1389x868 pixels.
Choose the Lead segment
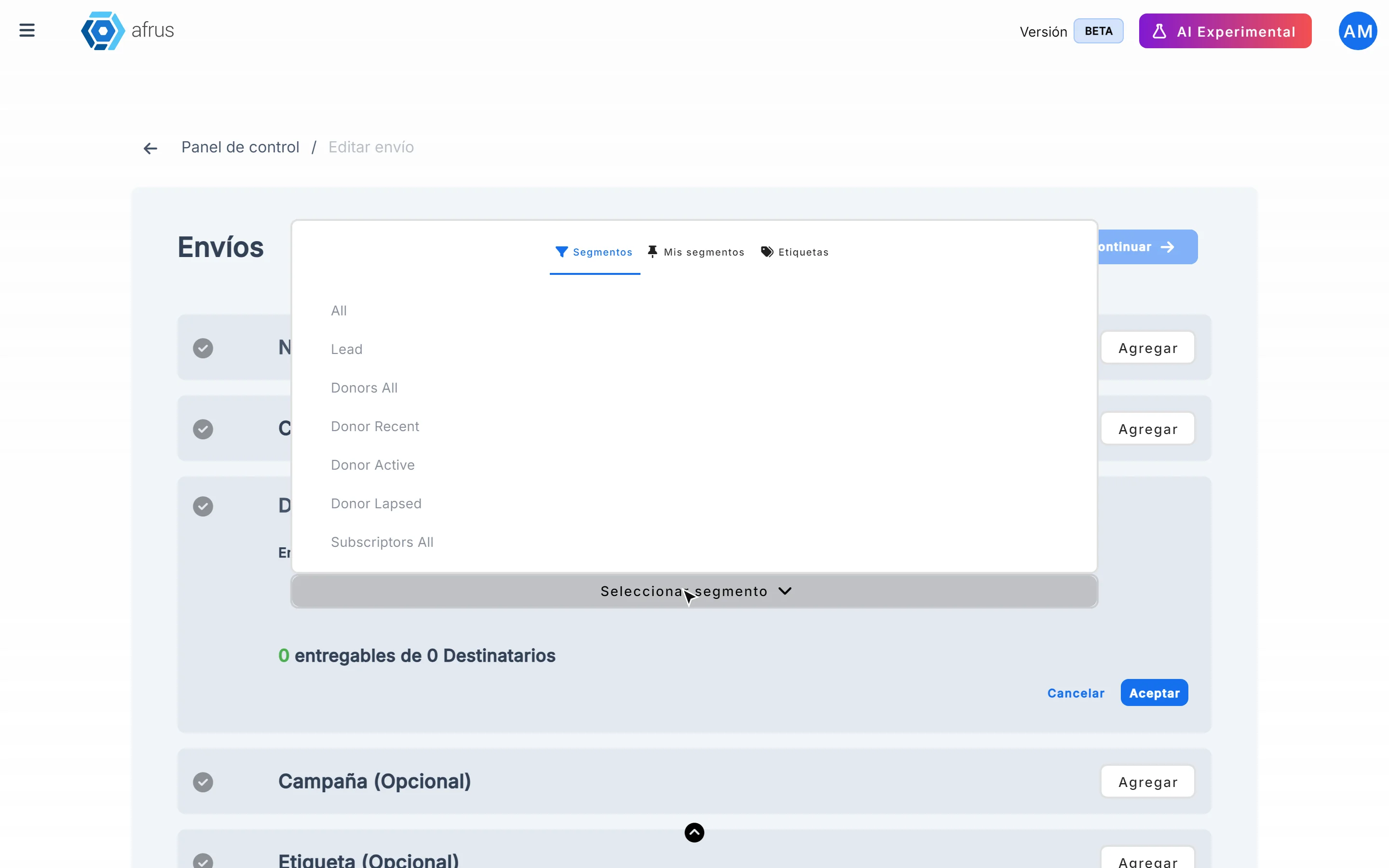[347, 349]
